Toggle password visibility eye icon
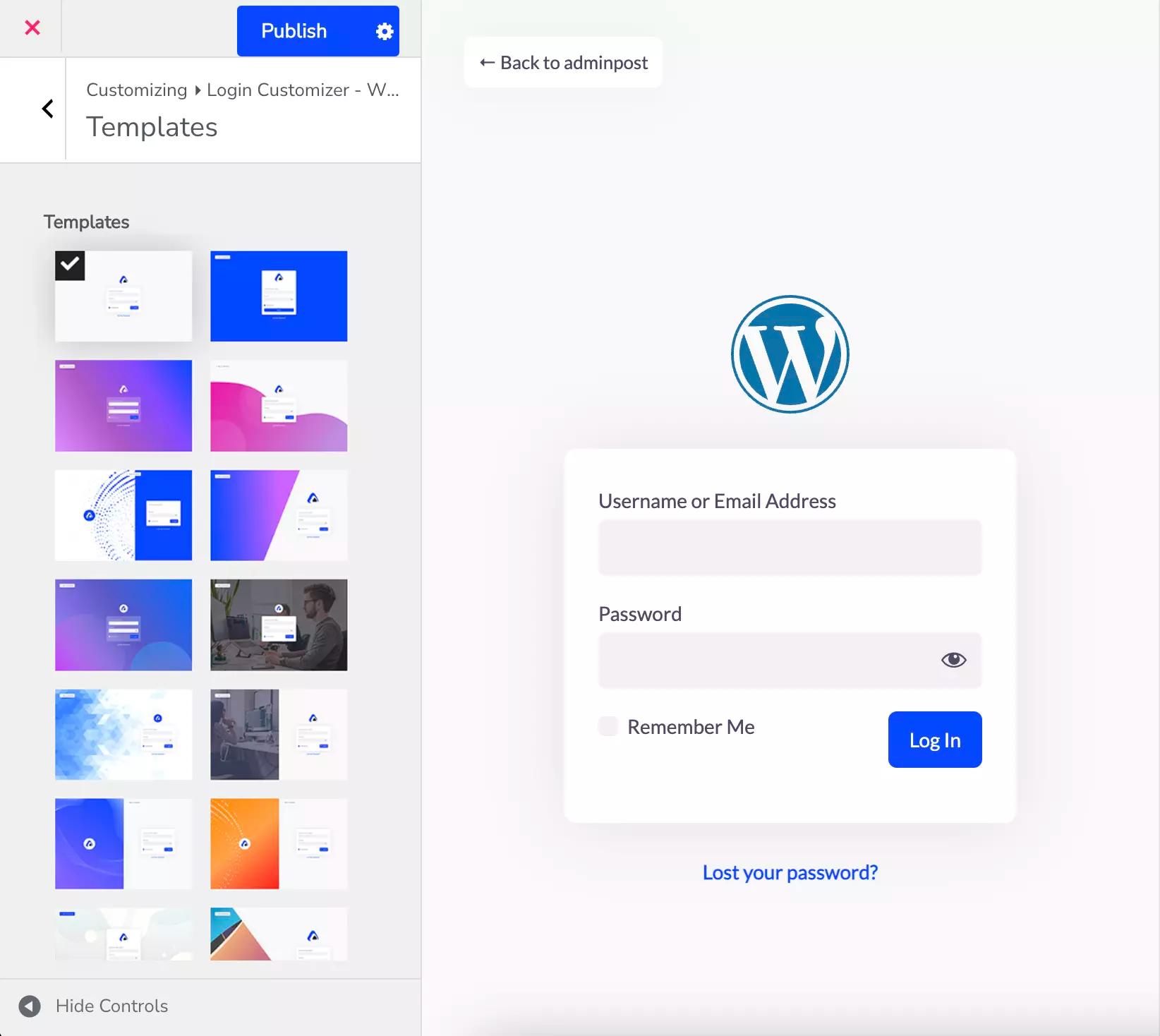 tap(953, 660)
